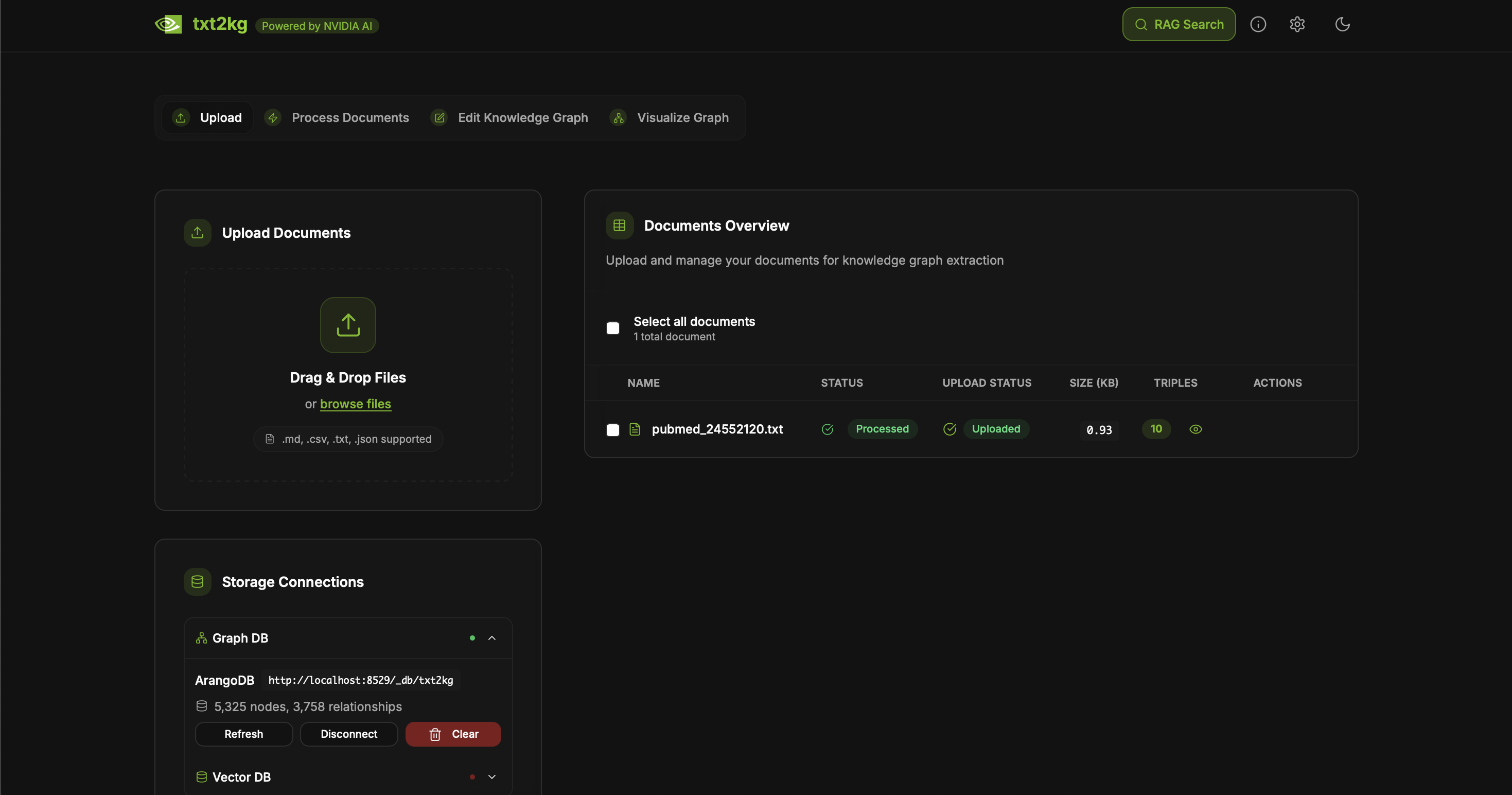The width and height of the screenshot is (1512, 795).
Task: Click the file icon next to pubmed_24552120.txt
Action: click(x=635, y=428)
